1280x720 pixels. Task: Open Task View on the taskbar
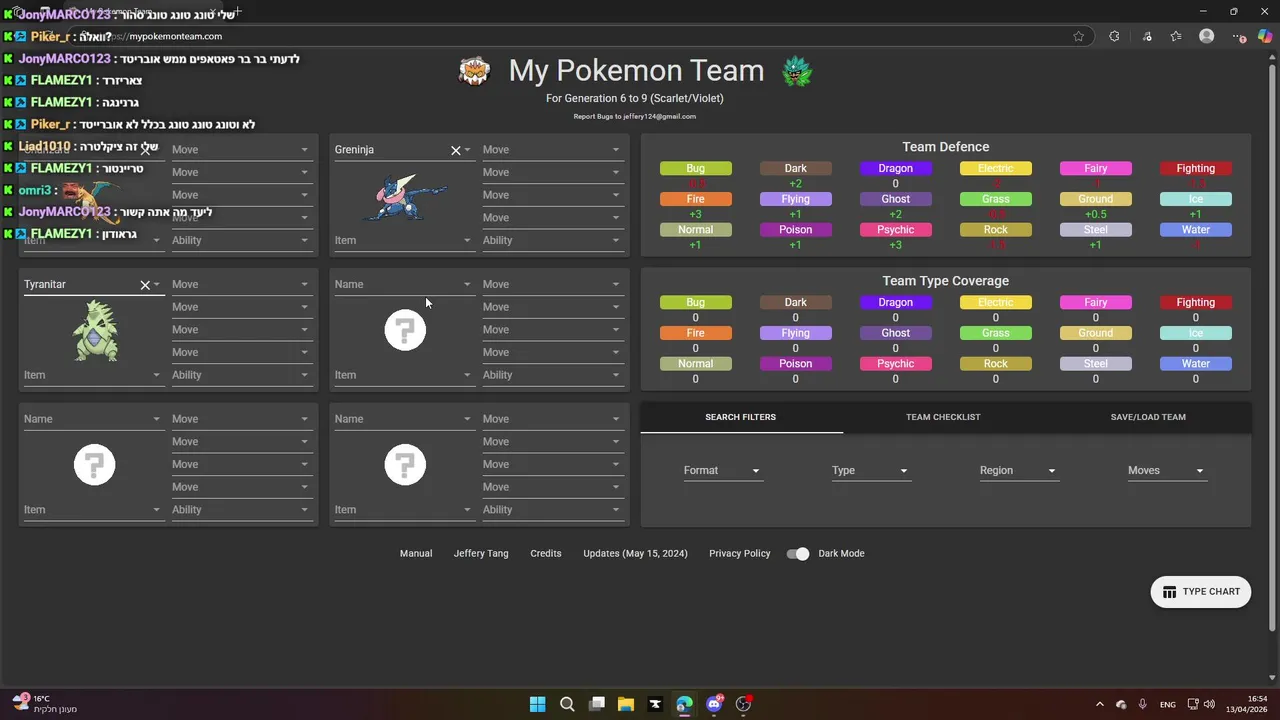[597, 704]
